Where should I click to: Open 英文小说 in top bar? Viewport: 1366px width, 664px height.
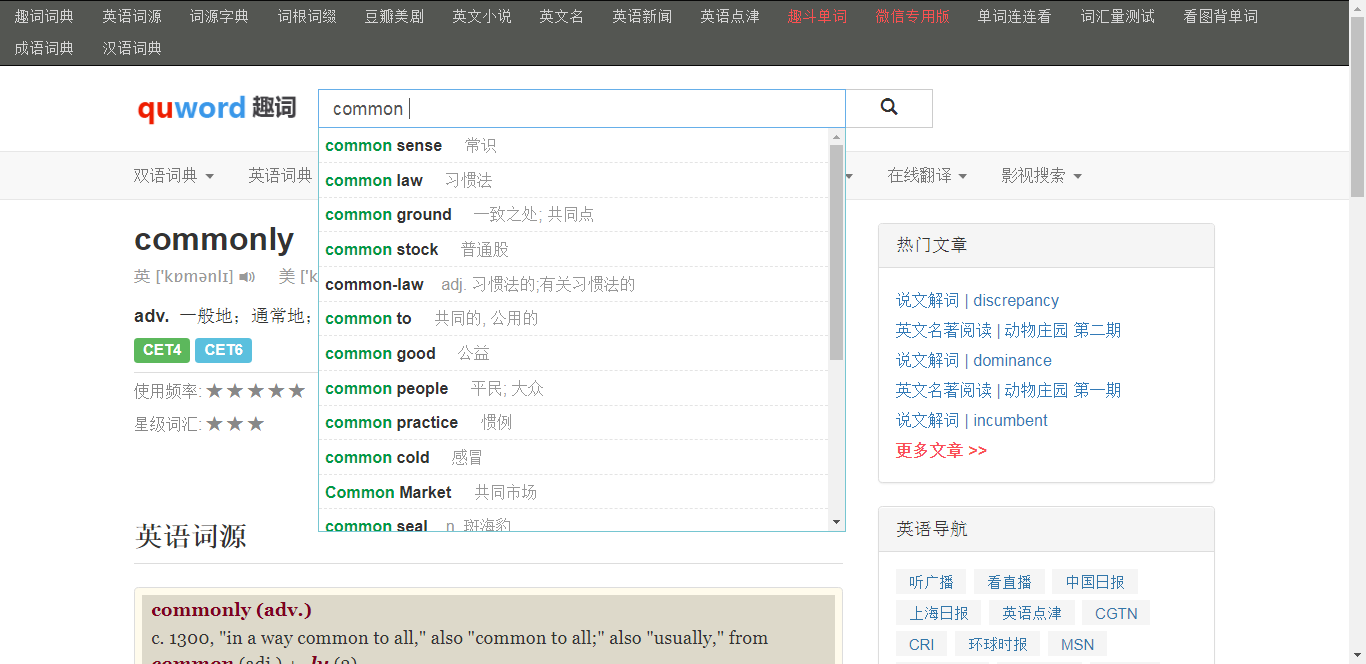pos(482,16)
